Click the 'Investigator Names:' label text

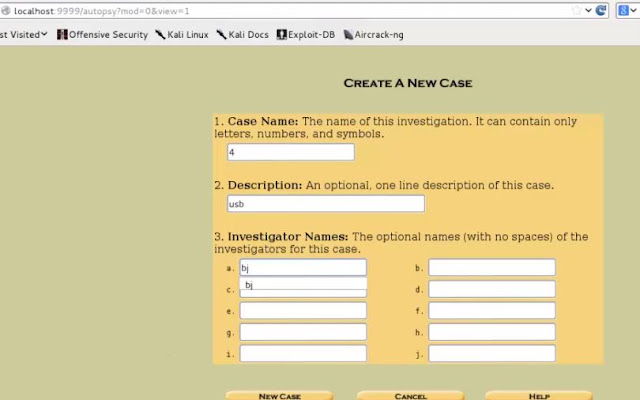pos(288,237)
